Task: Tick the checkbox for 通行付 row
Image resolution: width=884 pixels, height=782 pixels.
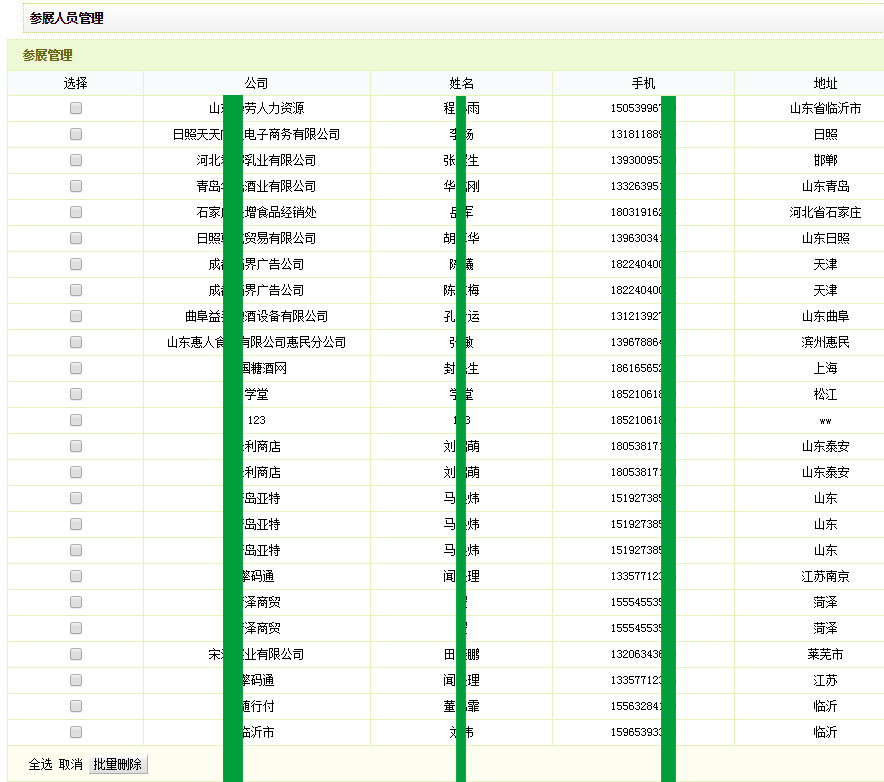Action: pos(76,706)
